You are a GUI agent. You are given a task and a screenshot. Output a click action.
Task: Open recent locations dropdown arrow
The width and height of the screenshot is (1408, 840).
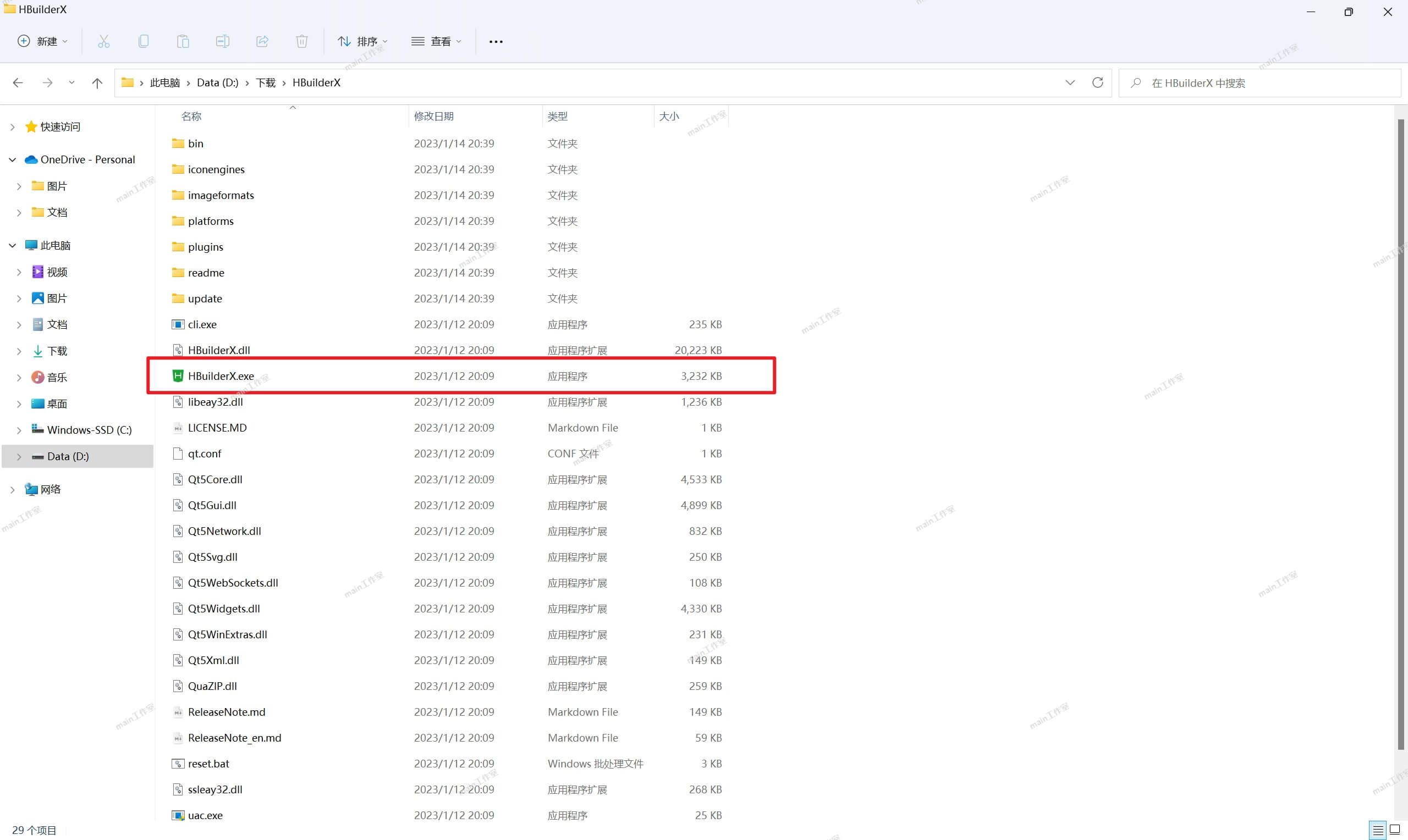click(x=71, y=82)
